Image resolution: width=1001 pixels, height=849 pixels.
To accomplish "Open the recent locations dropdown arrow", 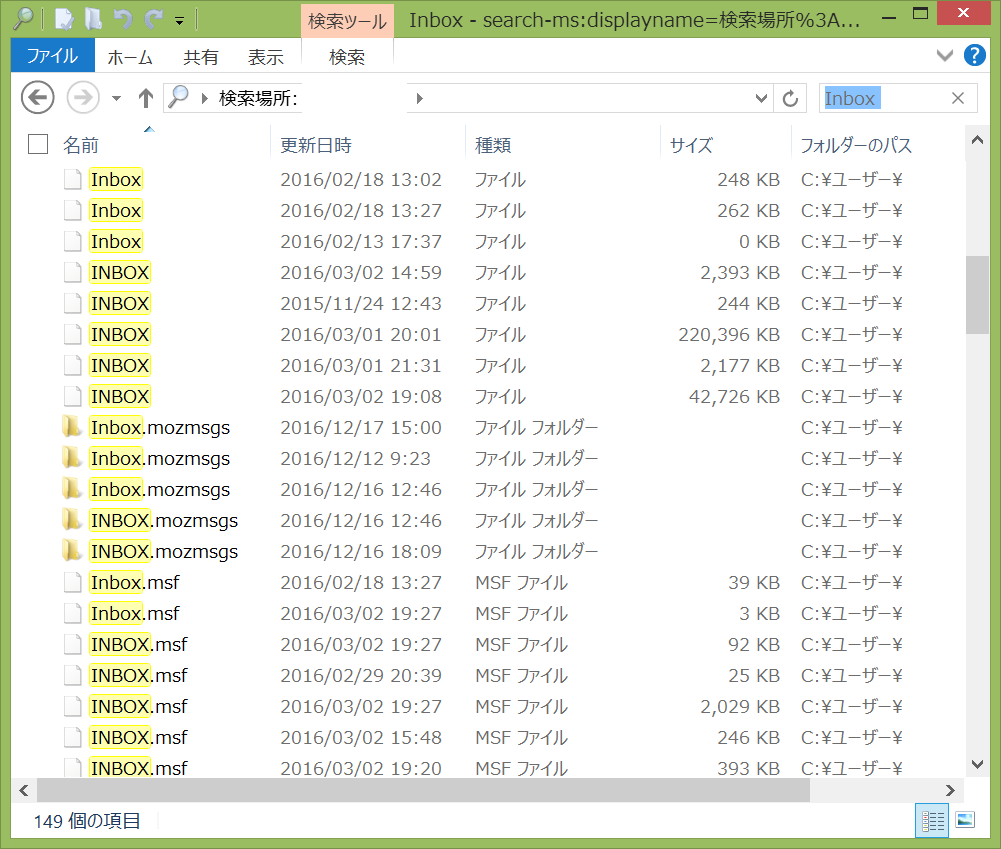I will click(116, 98).
